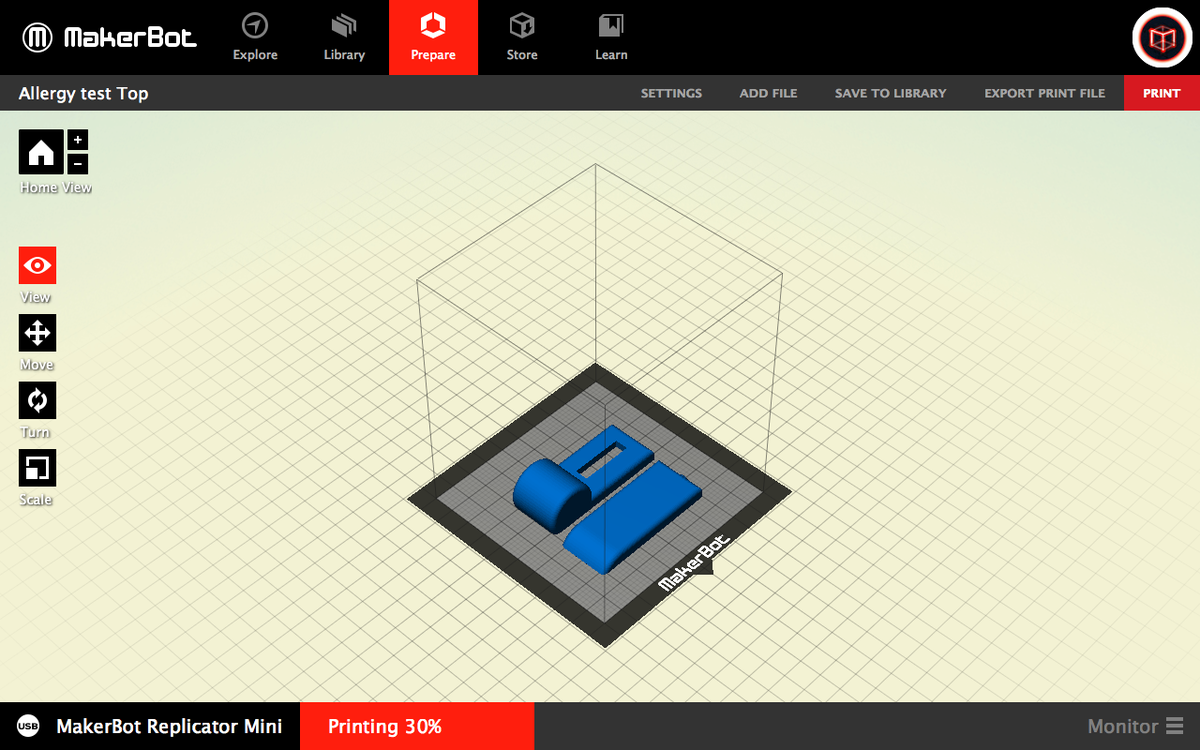
Task: Click the MakerBot logo
Action: (110, 38)
